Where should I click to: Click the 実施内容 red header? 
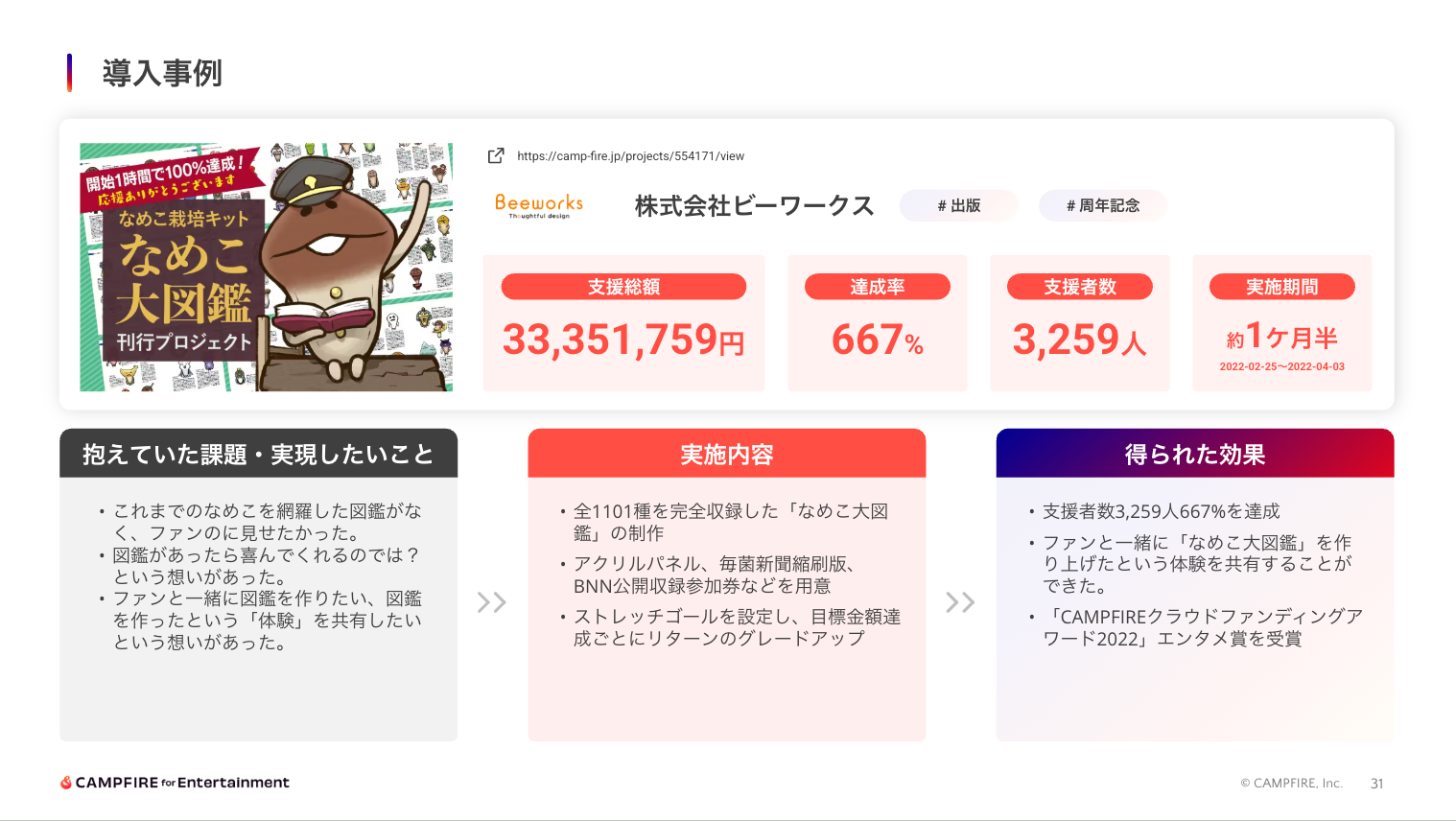tap(726, 454)
